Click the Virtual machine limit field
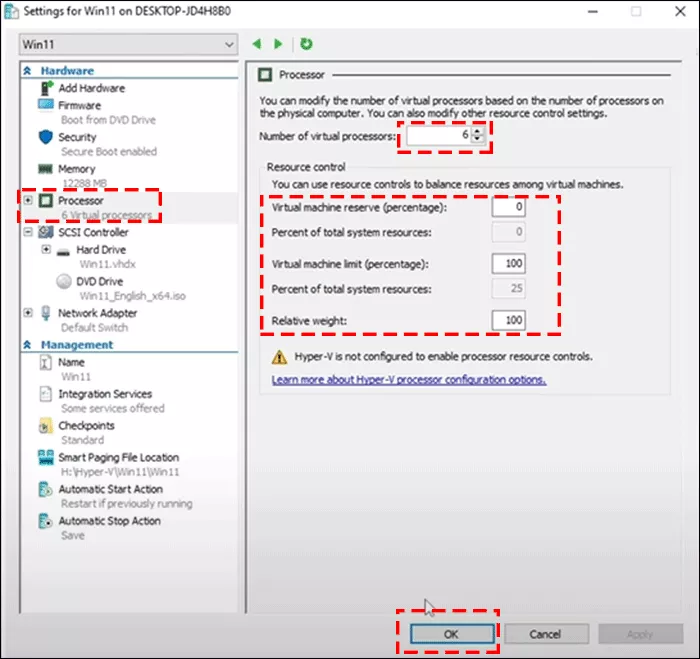Screen dimensions: 700x659 click(508, 263)
